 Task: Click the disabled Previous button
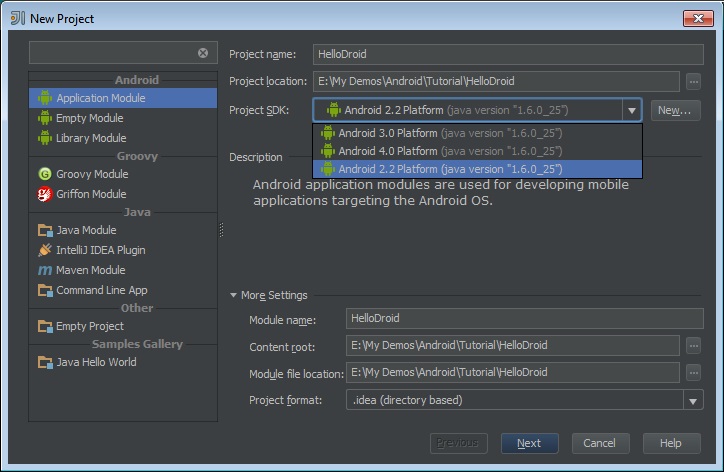(459, 443)
